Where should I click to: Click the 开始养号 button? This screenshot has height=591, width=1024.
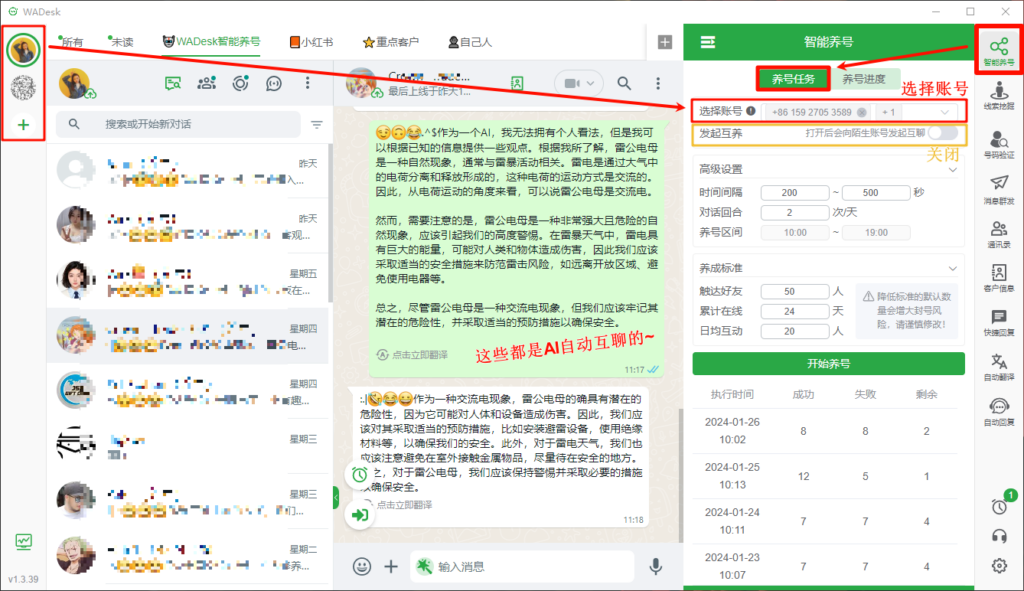click(829, 364)
